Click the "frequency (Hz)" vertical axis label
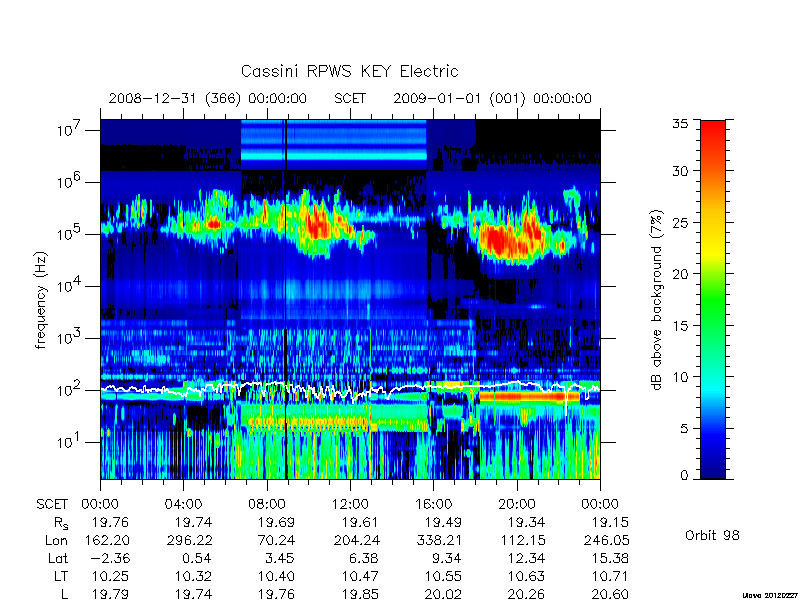The width and height of the screenshot is (800, 600). click(41, 300)
